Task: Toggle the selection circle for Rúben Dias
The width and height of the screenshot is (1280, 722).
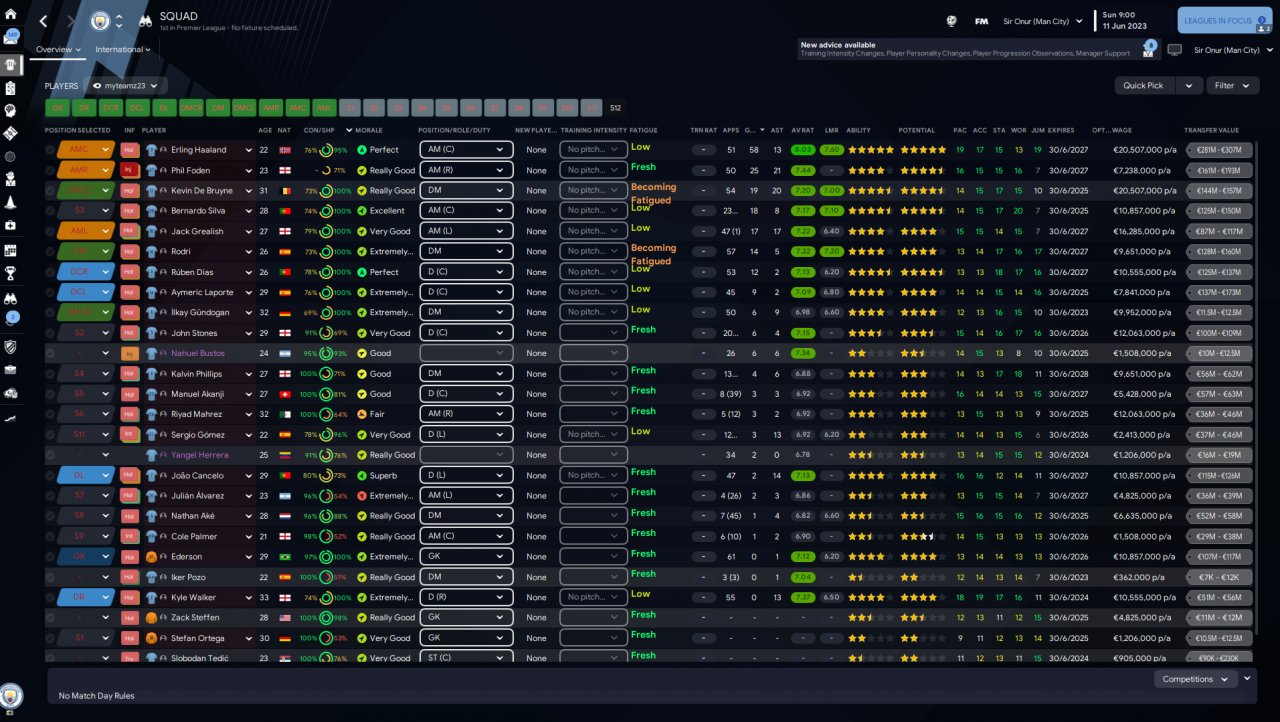Action: pos(50,272)
